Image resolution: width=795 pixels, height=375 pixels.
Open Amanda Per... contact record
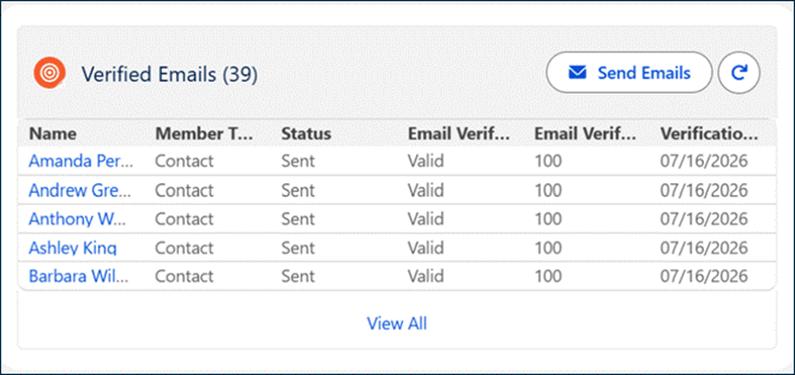(81, 161)
